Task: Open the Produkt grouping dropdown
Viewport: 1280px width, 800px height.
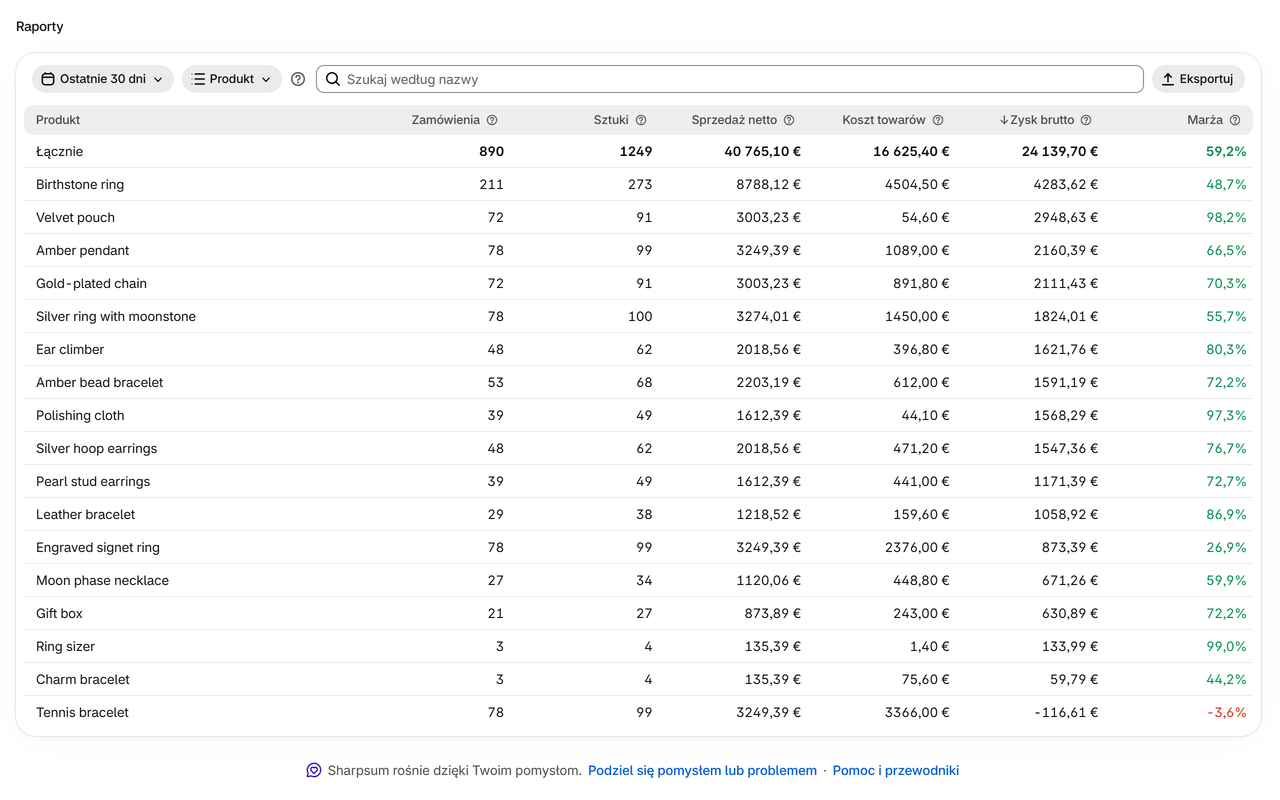Action: tap(232, 79)
